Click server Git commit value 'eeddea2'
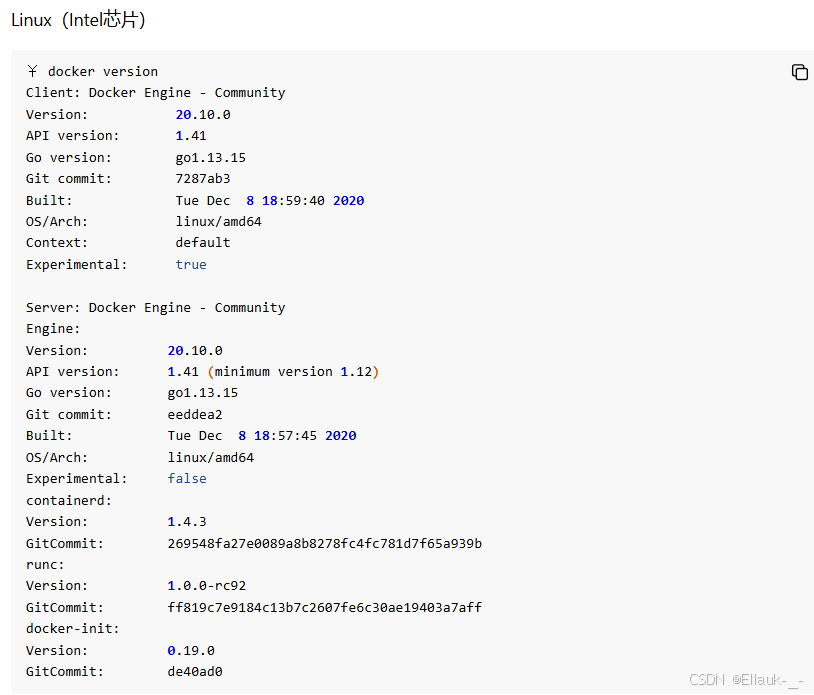The height and width of the screenshot is (695, 814). pos(195,415)
